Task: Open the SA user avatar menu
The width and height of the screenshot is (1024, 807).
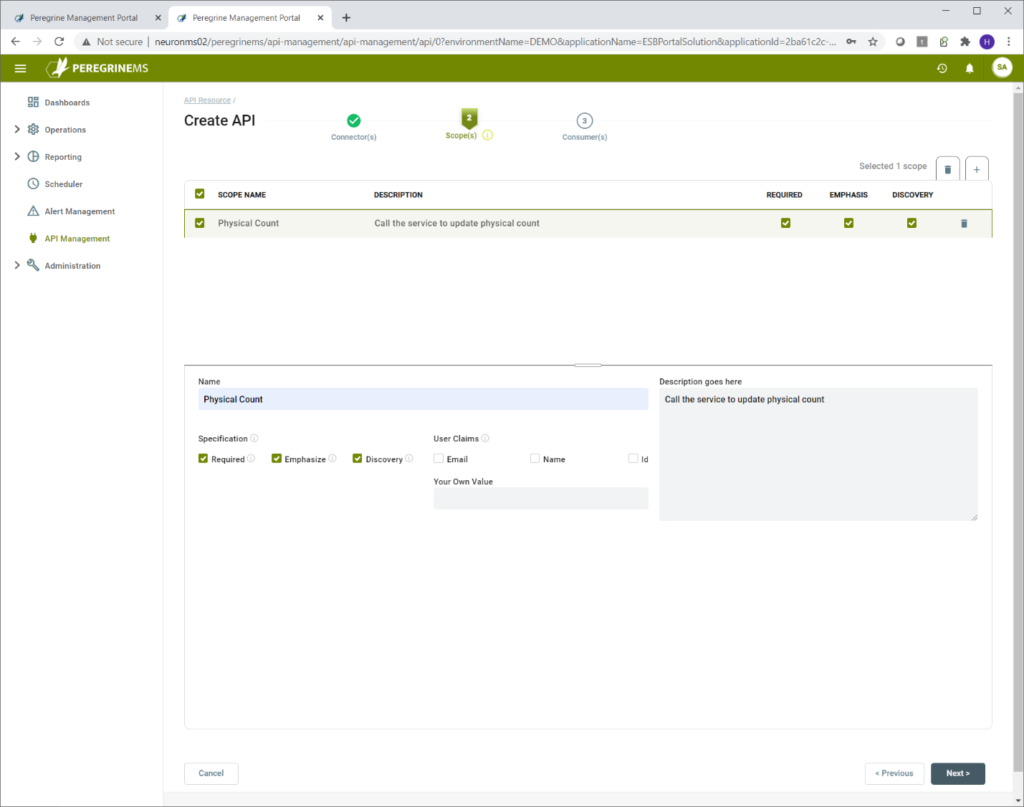Action: click(1002, 67)
